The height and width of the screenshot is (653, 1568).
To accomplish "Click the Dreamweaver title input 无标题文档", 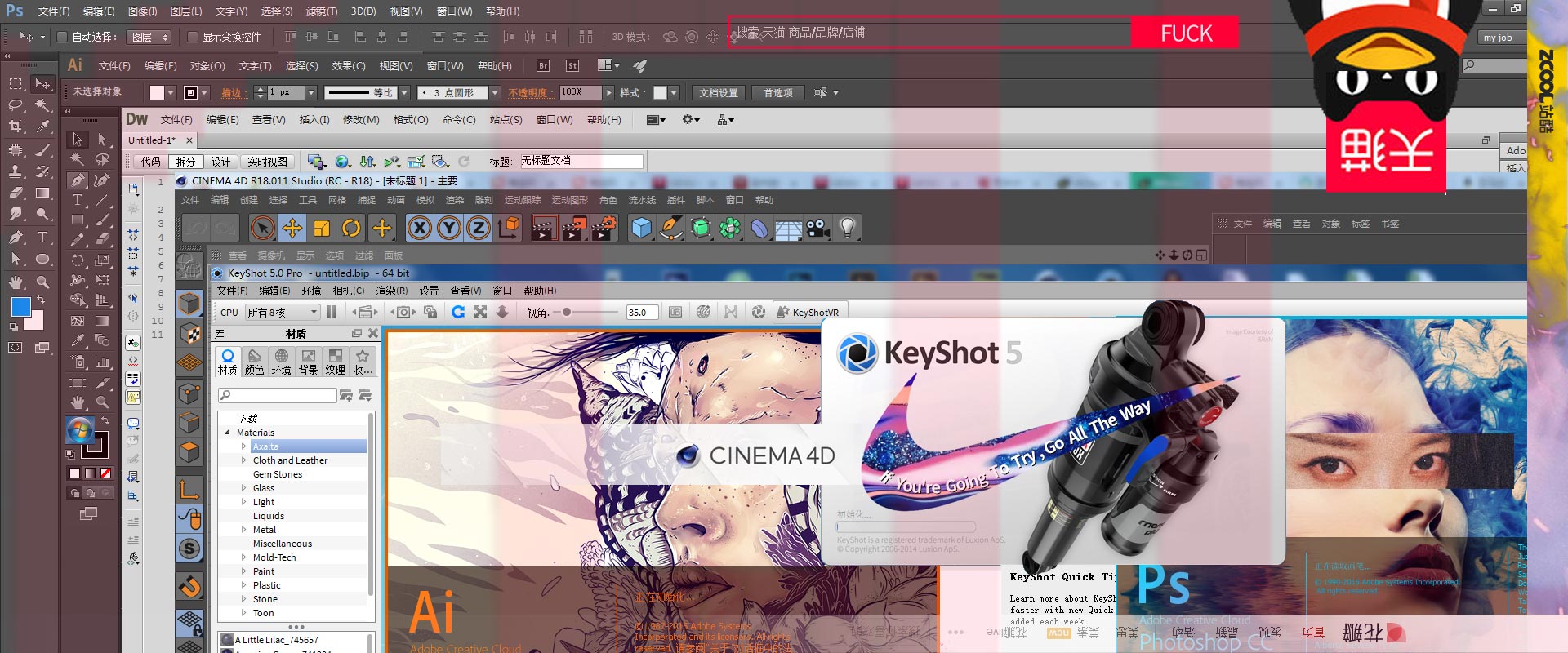I will coord(581,161).
